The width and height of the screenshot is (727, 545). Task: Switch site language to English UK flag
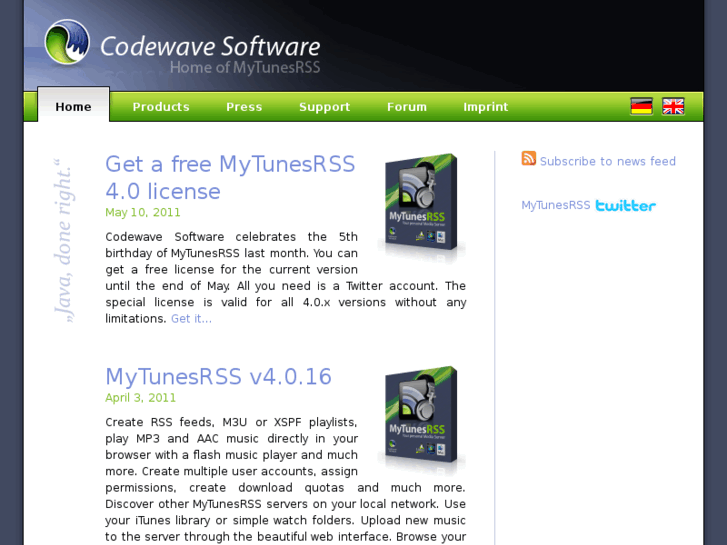(x=673, y=106)
